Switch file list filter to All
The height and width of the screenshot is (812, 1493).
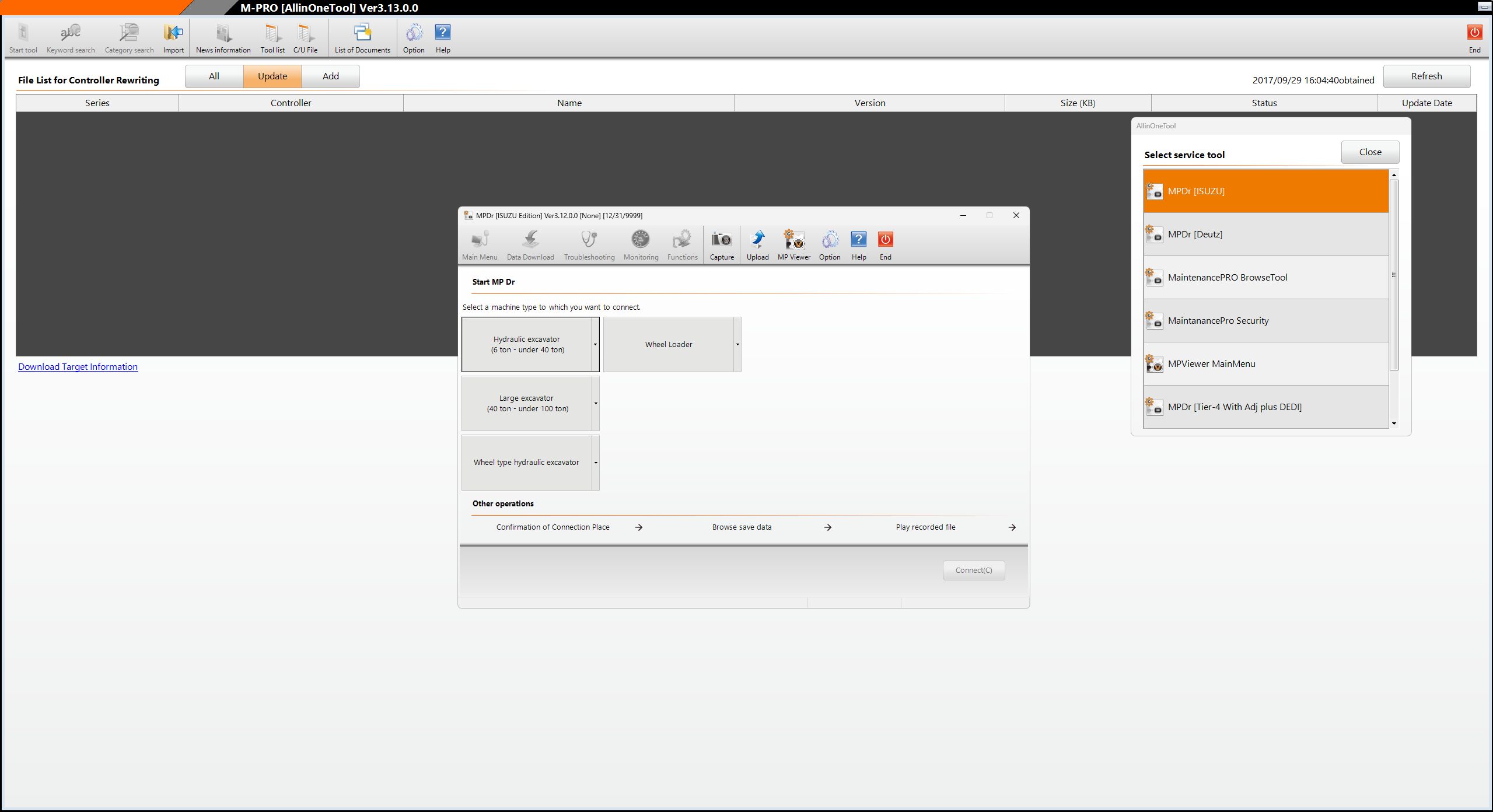pyautogui.click(x=214, y=76)
